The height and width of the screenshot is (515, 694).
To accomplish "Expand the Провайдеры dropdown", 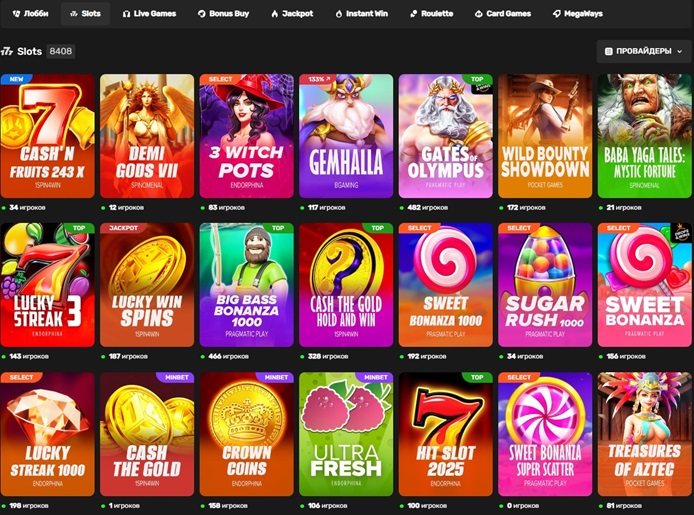I will (x=644, y=51).
